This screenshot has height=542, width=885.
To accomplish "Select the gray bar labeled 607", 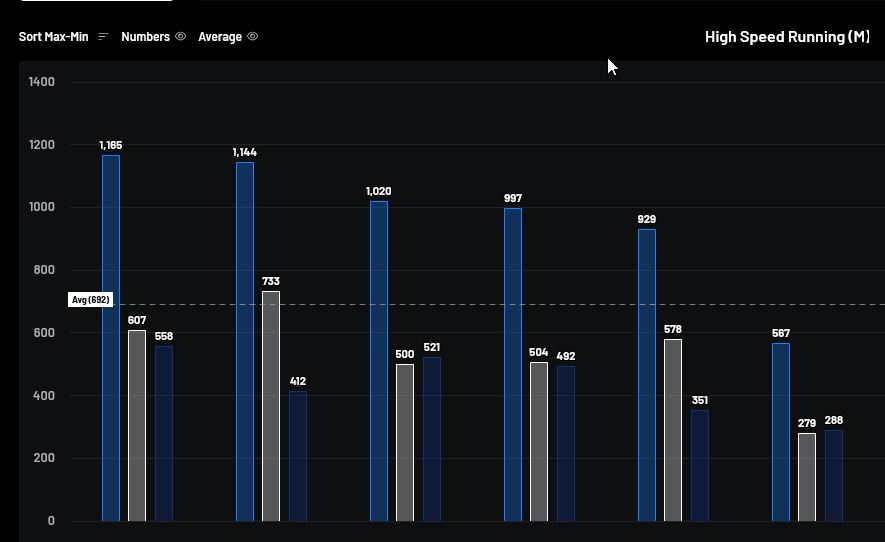I will [x=137, y=426].
